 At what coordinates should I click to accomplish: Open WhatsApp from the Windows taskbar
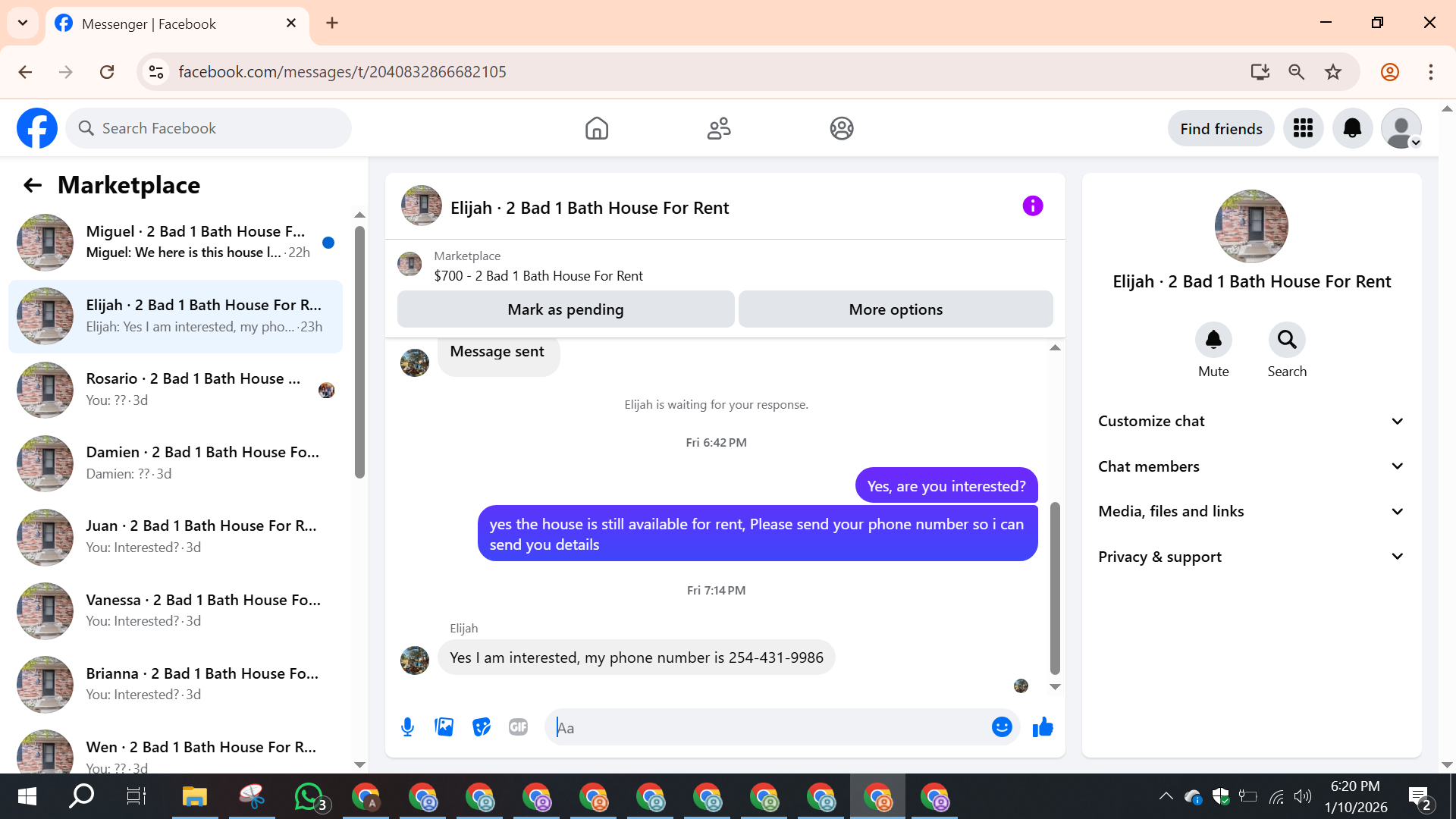click(309, 797)
